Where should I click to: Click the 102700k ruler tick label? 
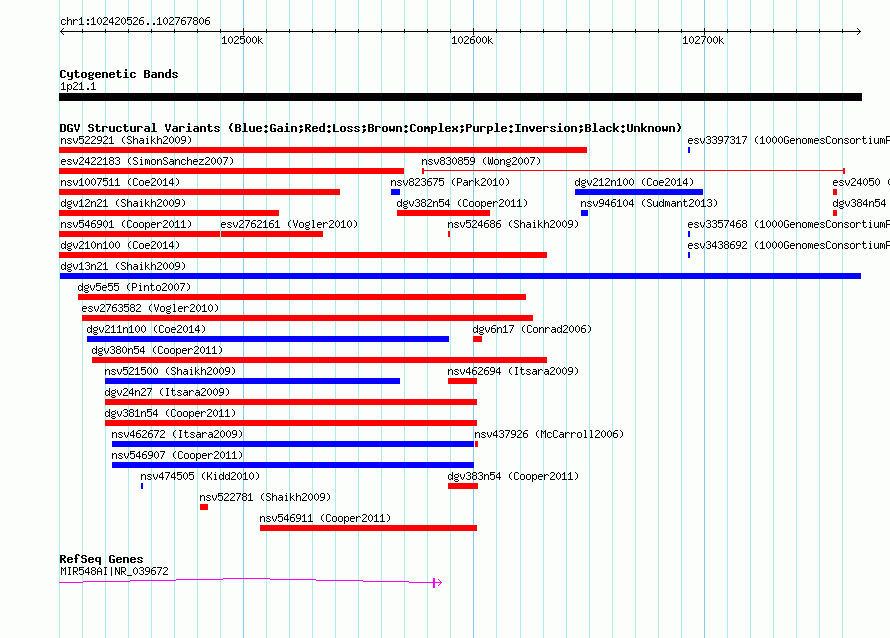coord(703,40)
